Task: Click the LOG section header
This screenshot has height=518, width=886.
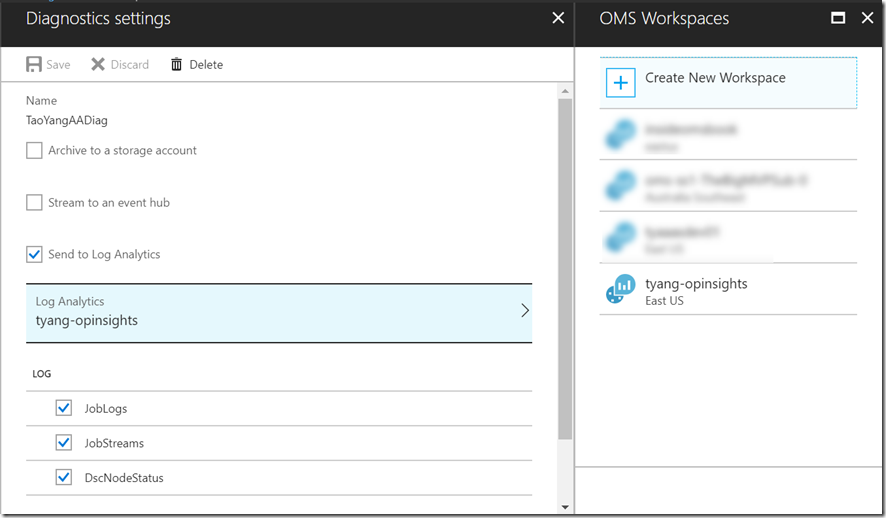Action: pos(42,373)
